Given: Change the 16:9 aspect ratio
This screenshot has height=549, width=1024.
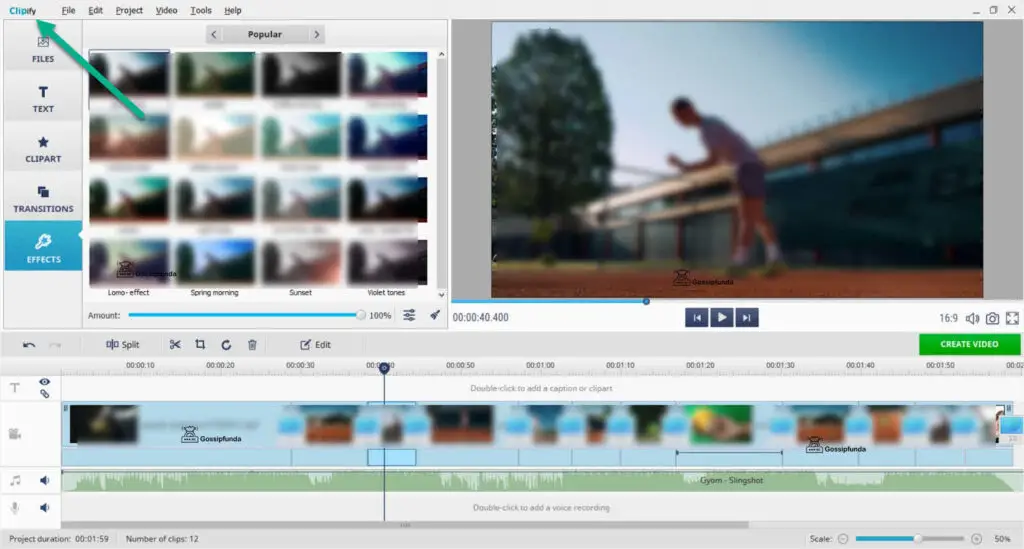Looking at the screenshot, I should click(948, 319).
